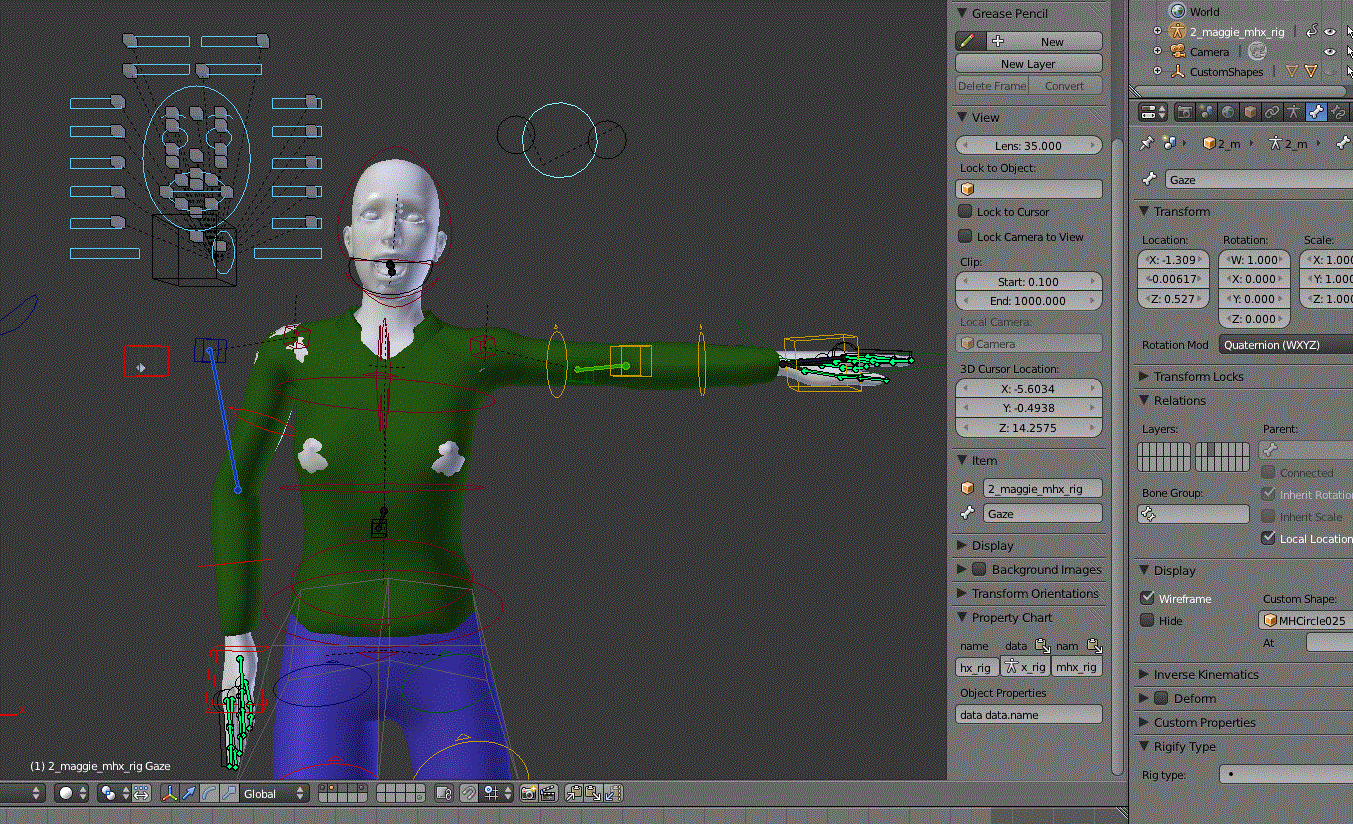1353x824 pixels.
Task: Click the paste pose icon
Action: [x=594, y=794]
